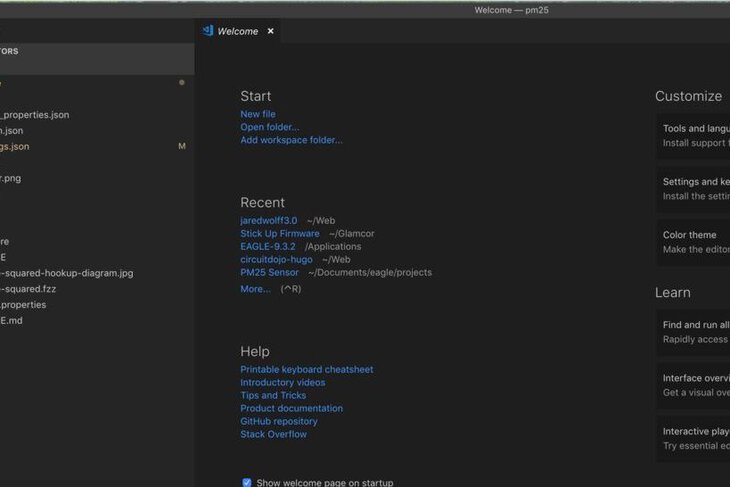Open Interactive playground card
This screenshot has height=487, width=730.
693,439
